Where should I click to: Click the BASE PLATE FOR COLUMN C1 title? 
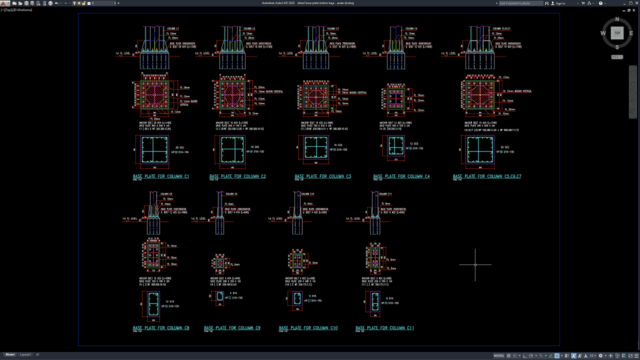point(161,176)
